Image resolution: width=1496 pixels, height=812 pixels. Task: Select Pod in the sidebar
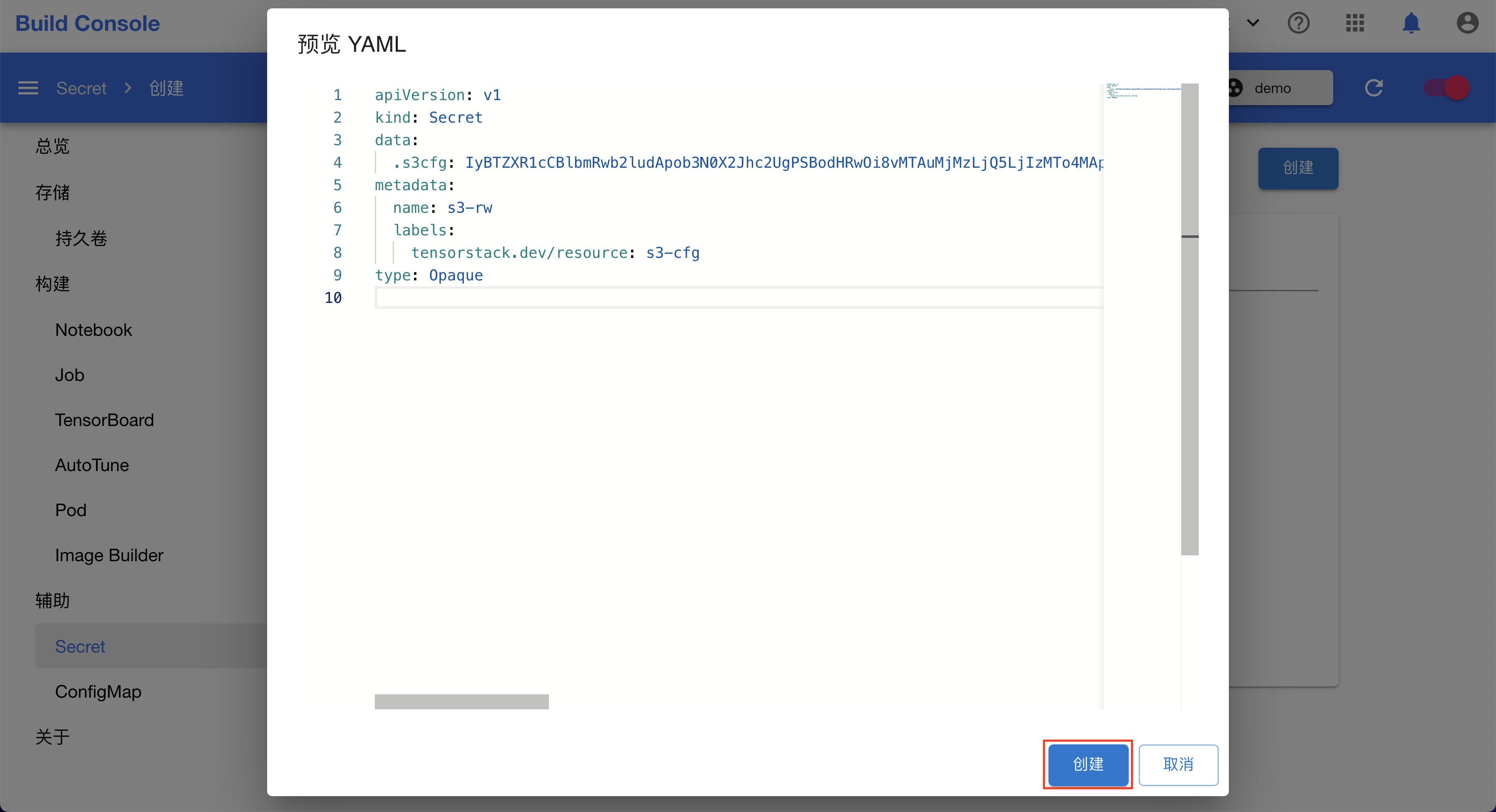pos(71,510)
